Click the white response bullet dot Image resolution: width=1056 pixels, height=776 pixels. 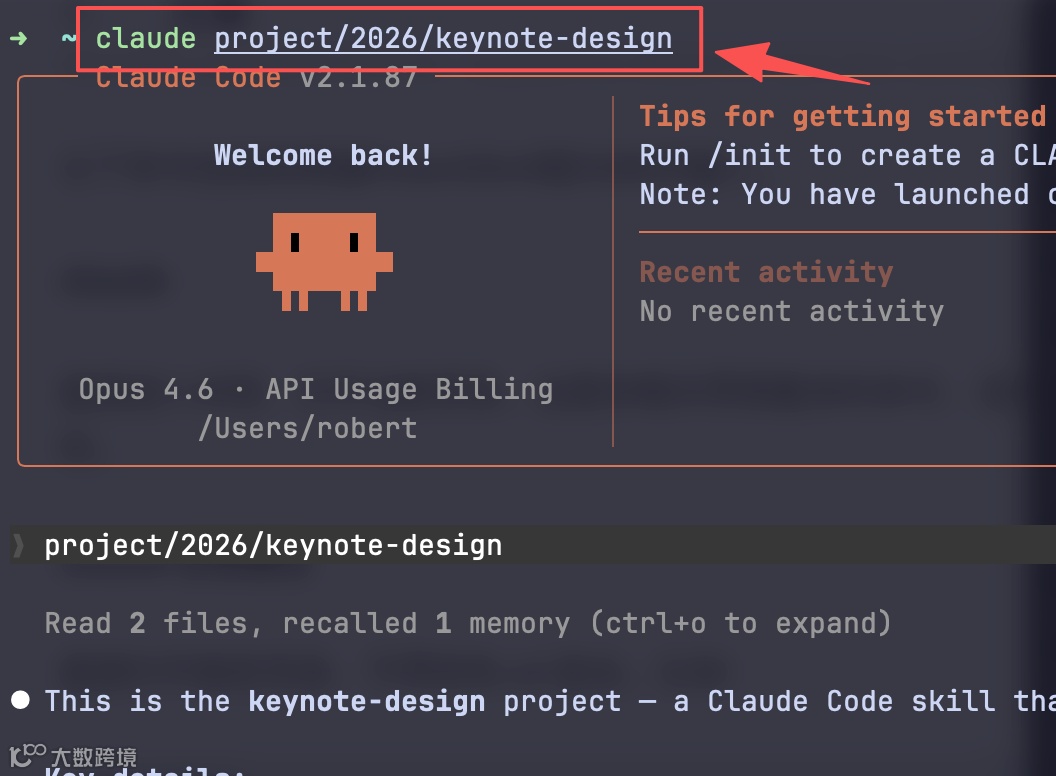(x=20, y=700)
